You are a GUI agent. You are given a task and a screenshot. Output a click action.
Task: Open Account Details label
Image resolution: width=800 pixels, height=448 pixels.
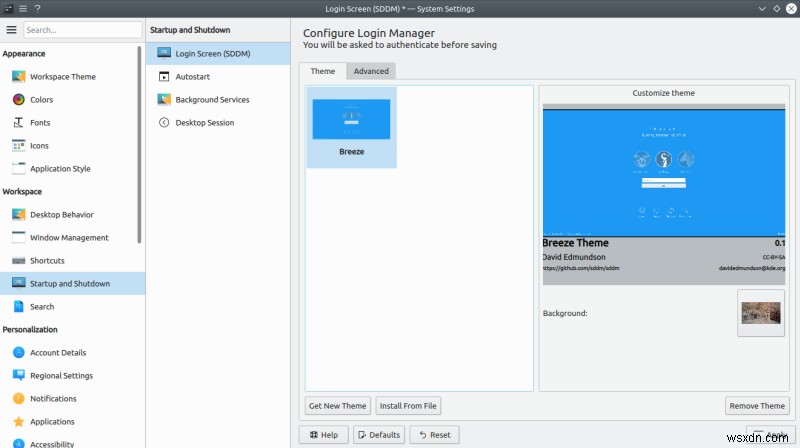coord(58,352)
